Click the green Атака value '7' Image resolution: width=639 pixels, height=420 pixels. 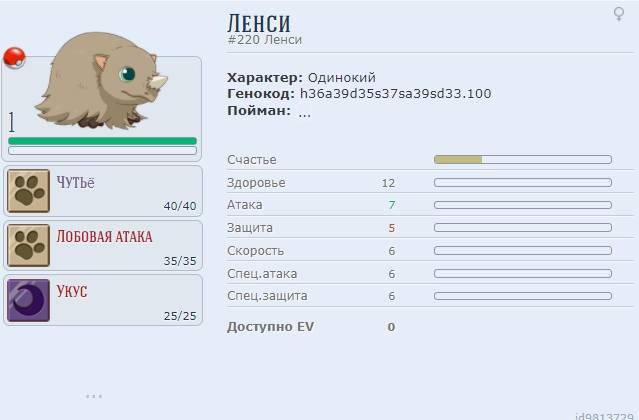(x=392, y=205)
